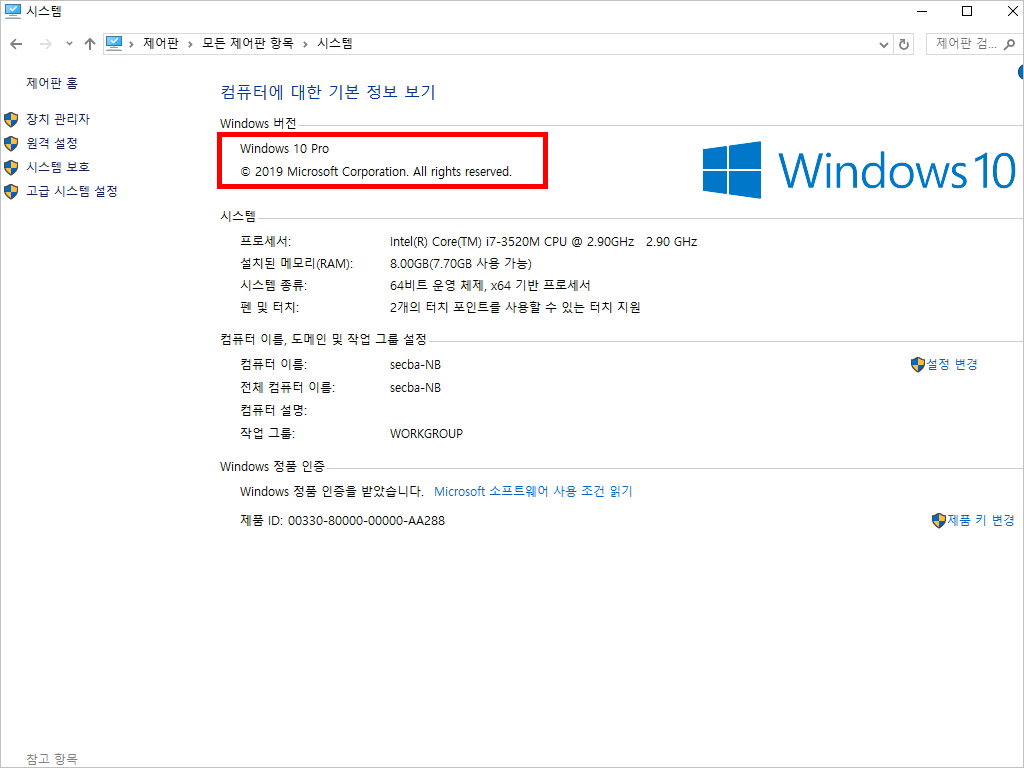Expand chevron after 제어판 breadcrumb

pos(190,44)
